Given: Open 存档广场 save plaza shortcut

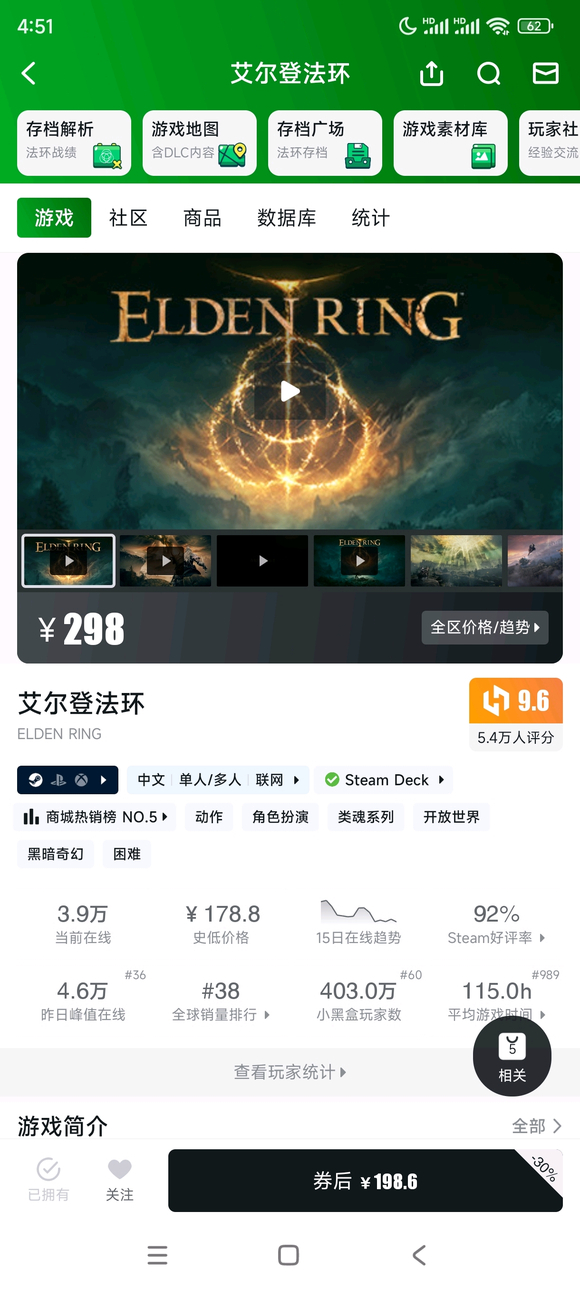Looking at the screenshot, I should coord(325,143).
